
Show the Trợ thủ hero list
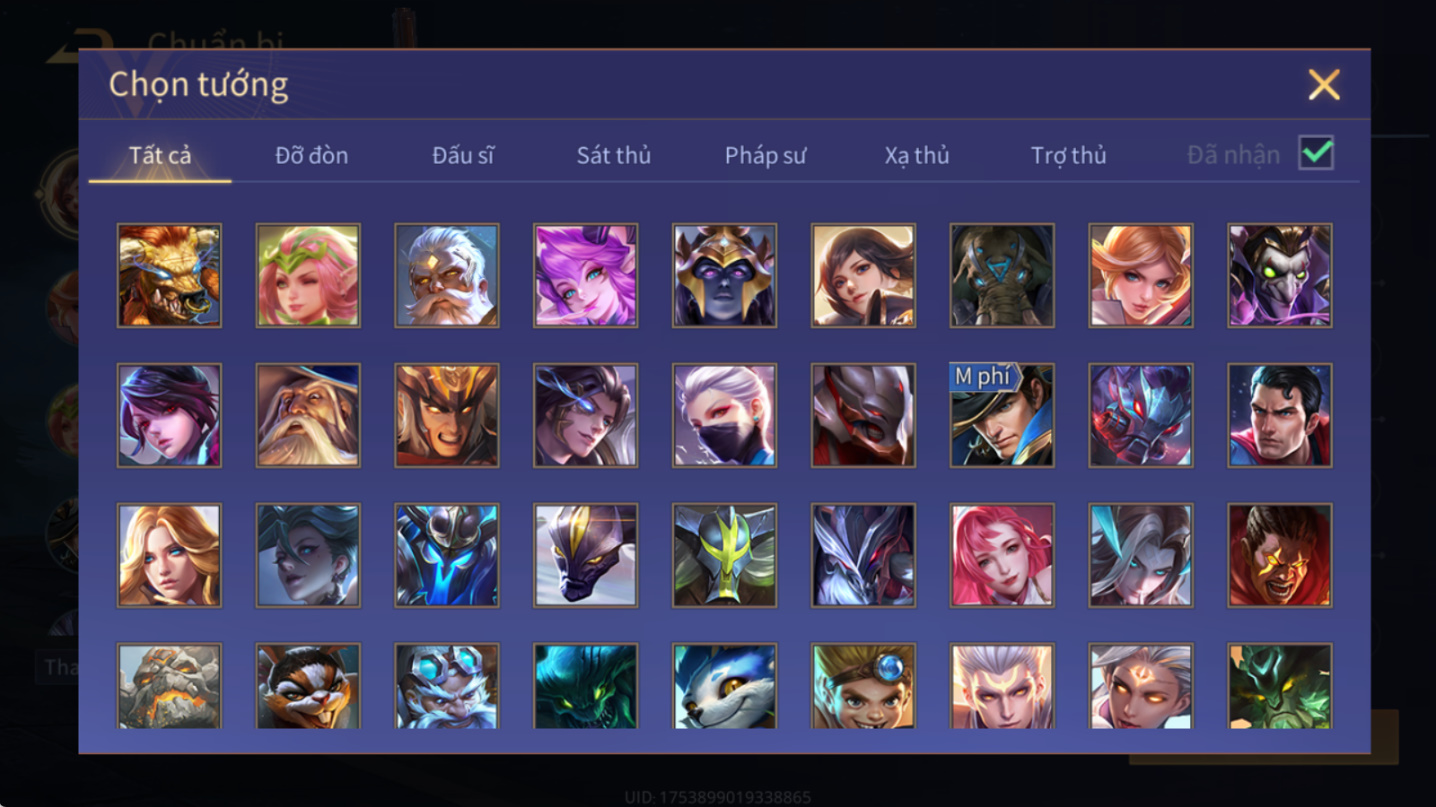1068,155
